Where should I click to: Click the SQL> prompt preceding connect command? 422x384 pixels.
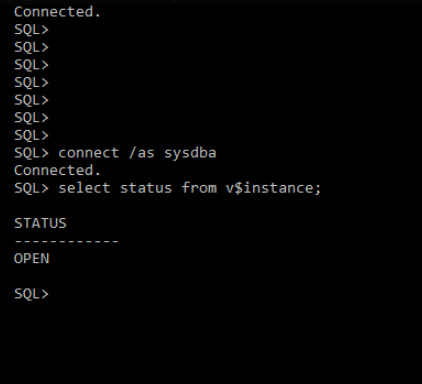(31, 153)
